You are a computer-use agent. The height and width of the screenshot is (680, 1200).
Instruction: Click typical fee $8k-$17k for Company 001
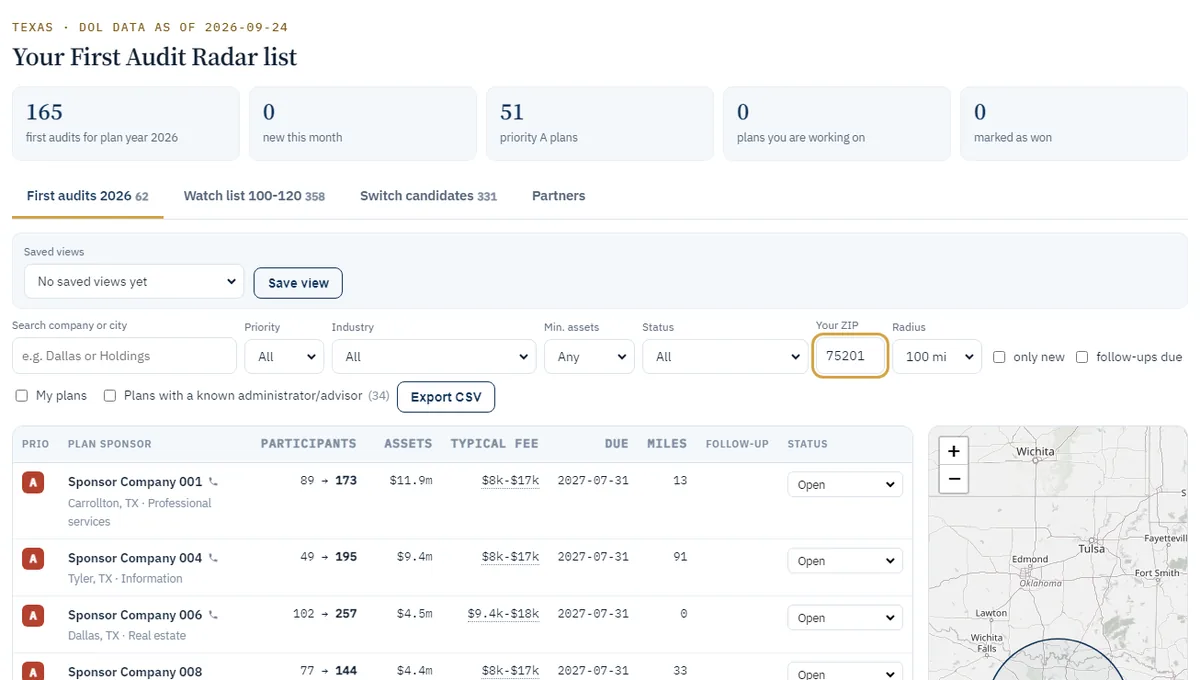point(510,480)
